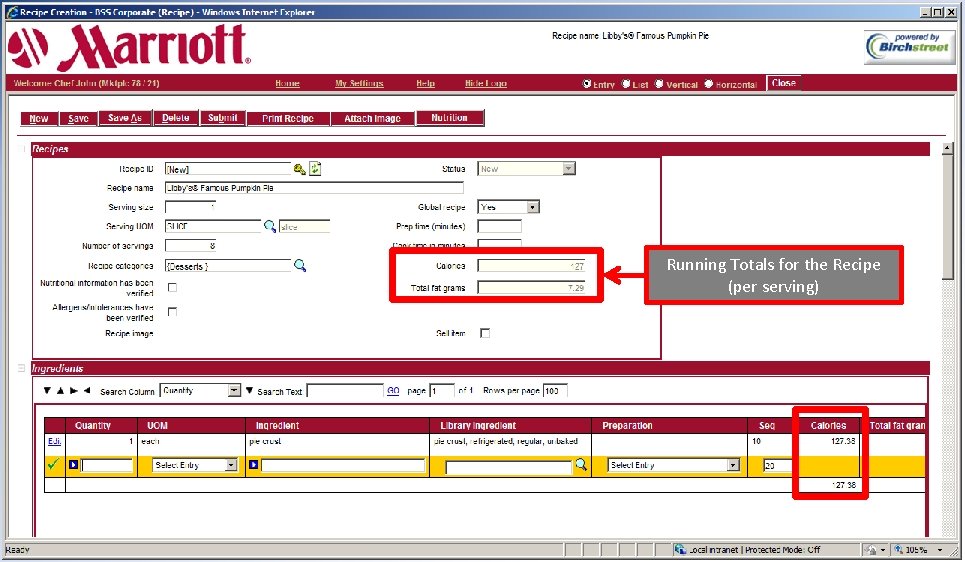The height and width of the screenshot is (562, 965).
Task: Open the Home menu link
Action: 287,83
